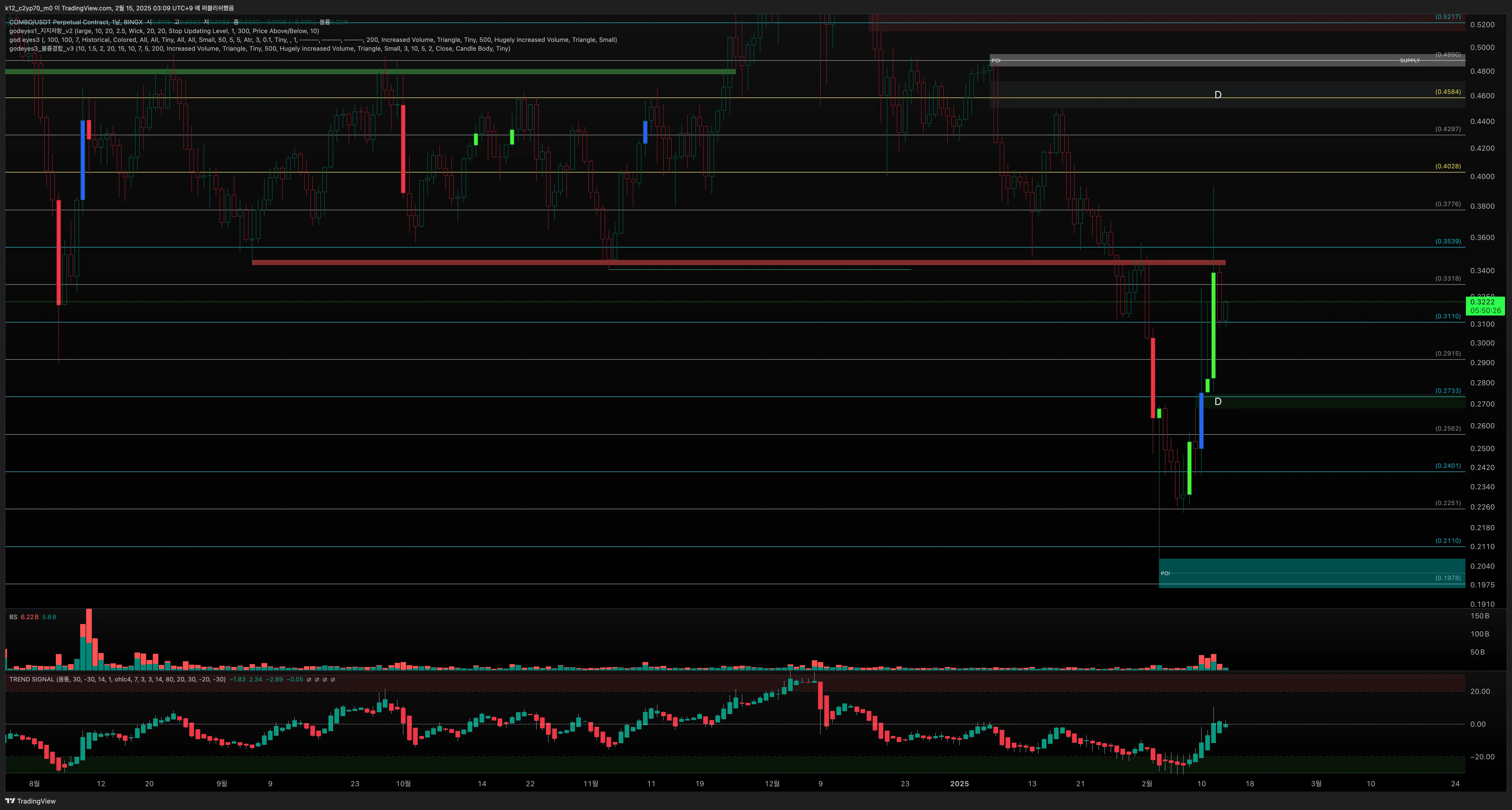
Task: Select the god eyes3 indicator legend line
Action: point(313,40)
